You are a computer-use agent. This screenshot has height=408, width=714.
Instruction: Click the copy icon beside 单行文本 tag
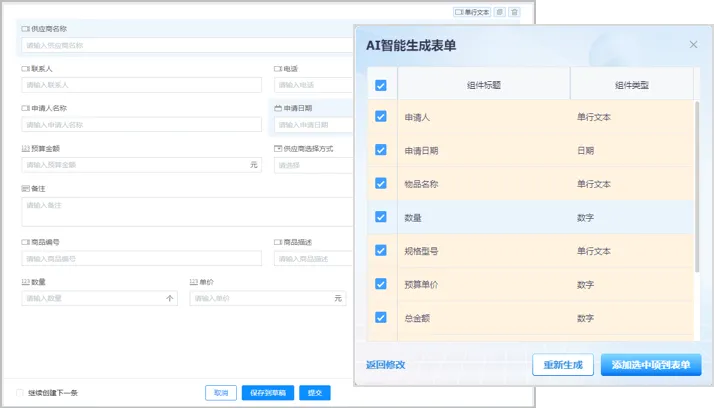(x=500, y=13)
